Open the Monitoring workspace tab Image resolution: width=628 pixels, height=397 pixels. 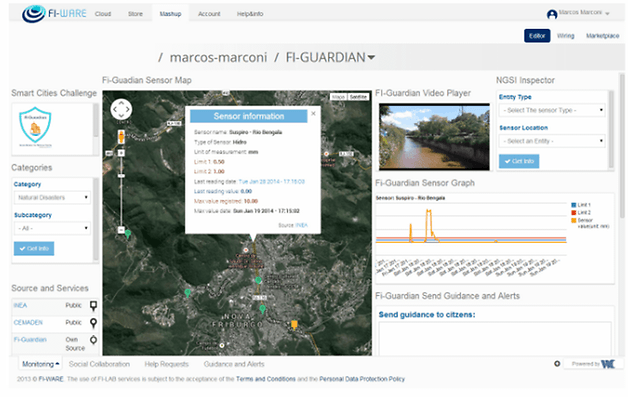40,364
